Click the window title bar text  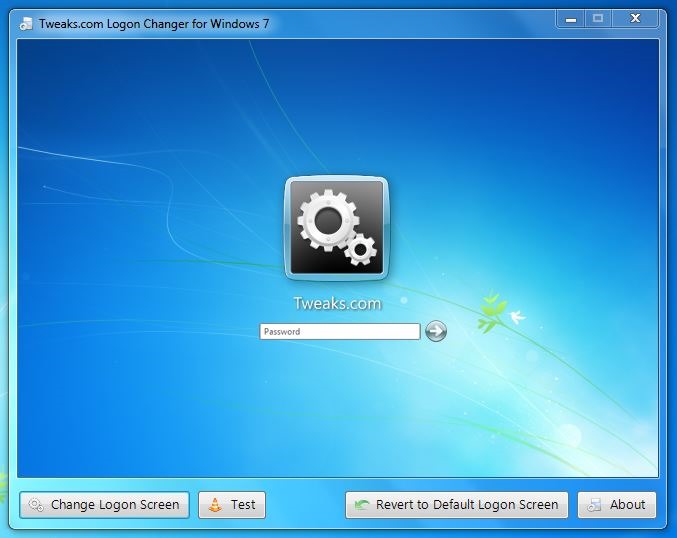(154, 23)
